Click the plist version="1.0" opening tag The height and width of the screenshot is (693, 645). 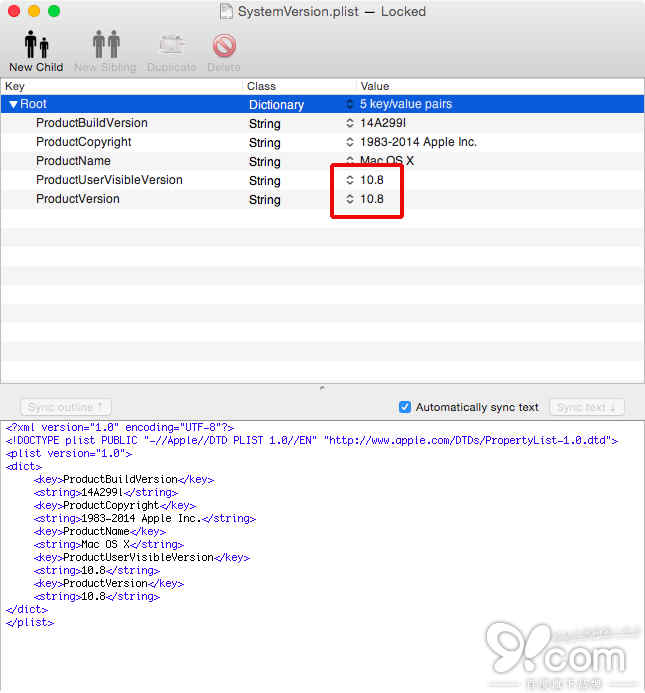pyautogui.click(x=69, y=453)
